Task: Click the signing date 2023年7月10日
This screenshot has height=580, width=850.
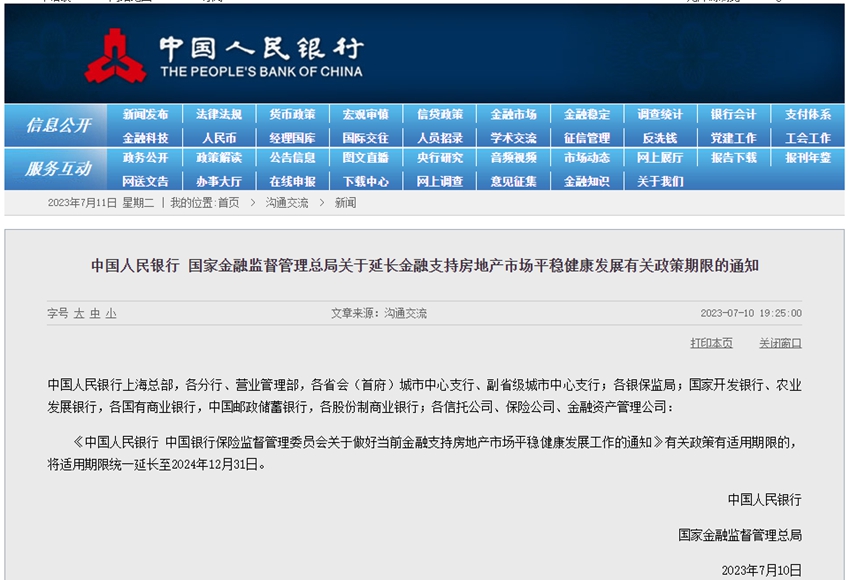Action: (761, 570)
